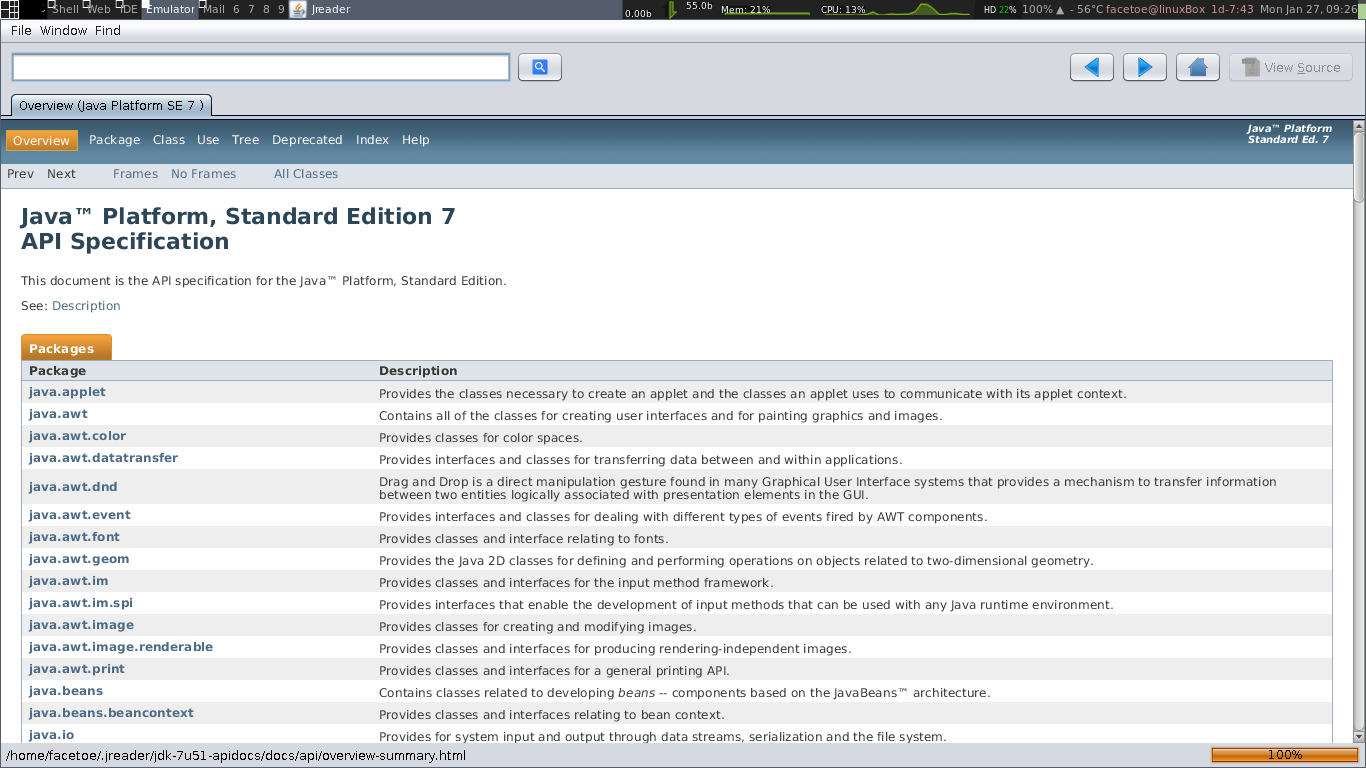Open the java.awt.datatransfer package
This screenshot has height=768, width=1366.
(x=103, y=458)
